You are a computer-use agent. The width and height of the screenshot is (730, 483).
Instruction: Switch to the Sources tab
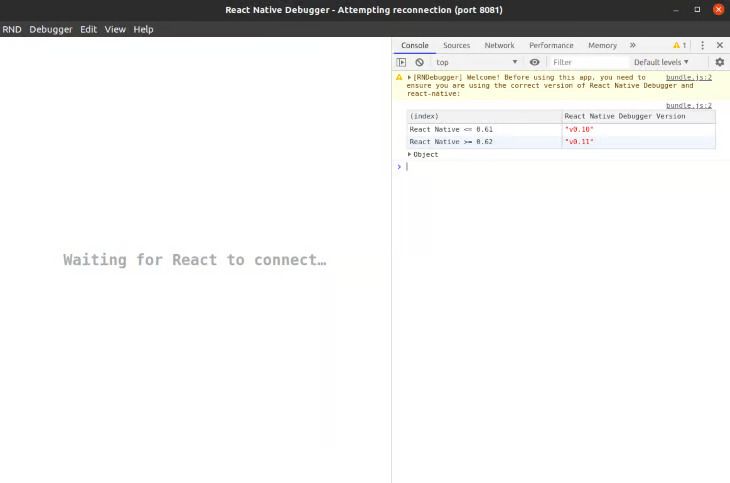tap(456, 45)
